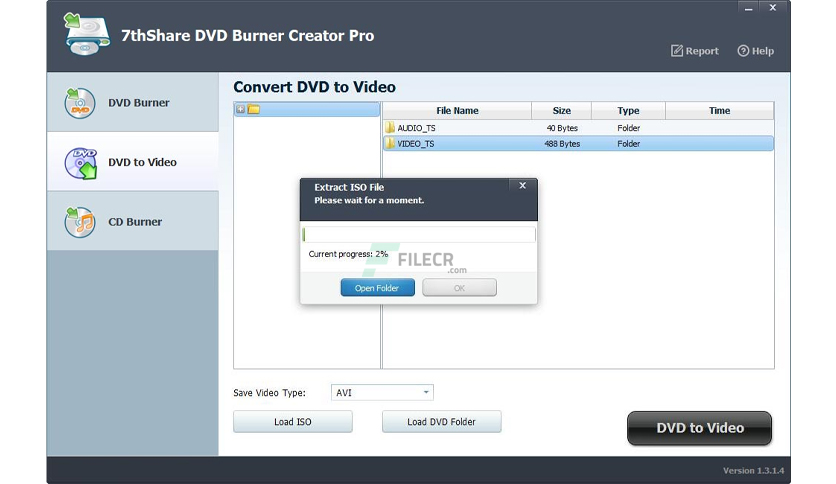Click the DVD to Video disc icon
Viewport: 836px width, 484px height.
[81, 163]
